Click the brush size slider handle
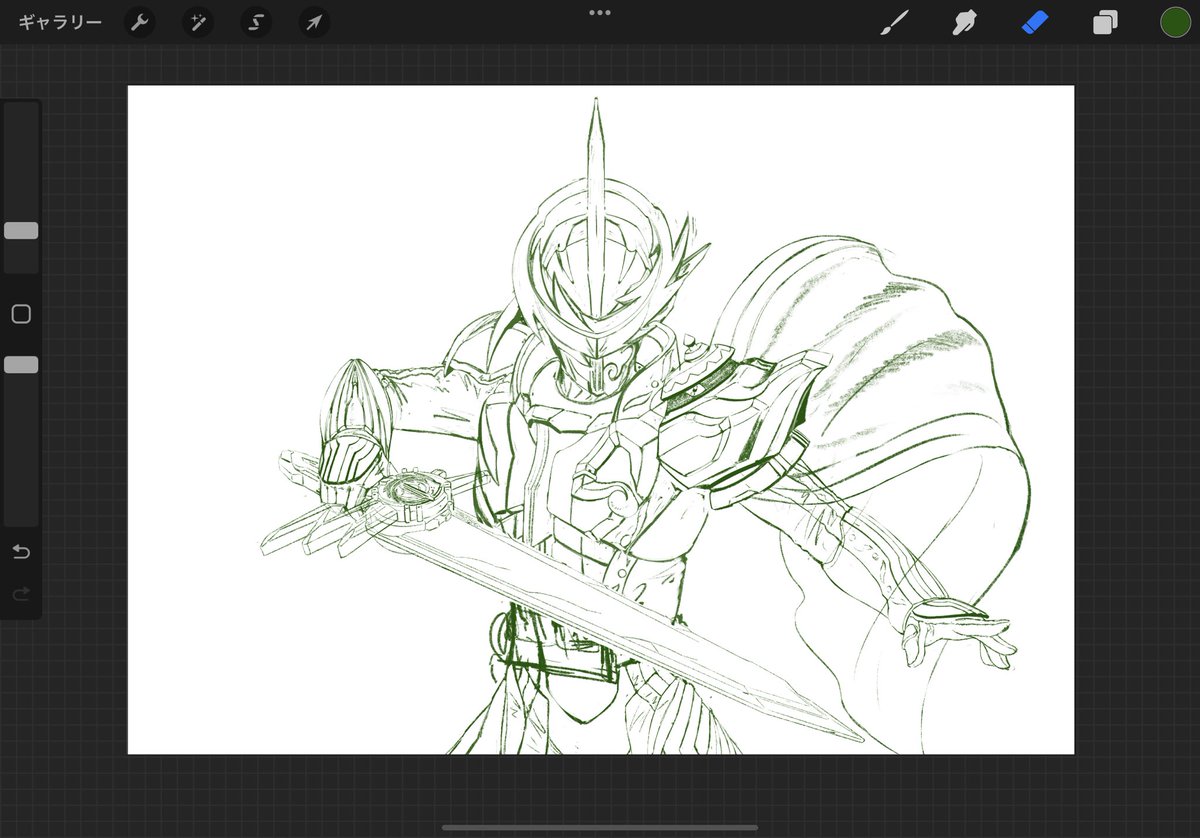 coord(21,231)
